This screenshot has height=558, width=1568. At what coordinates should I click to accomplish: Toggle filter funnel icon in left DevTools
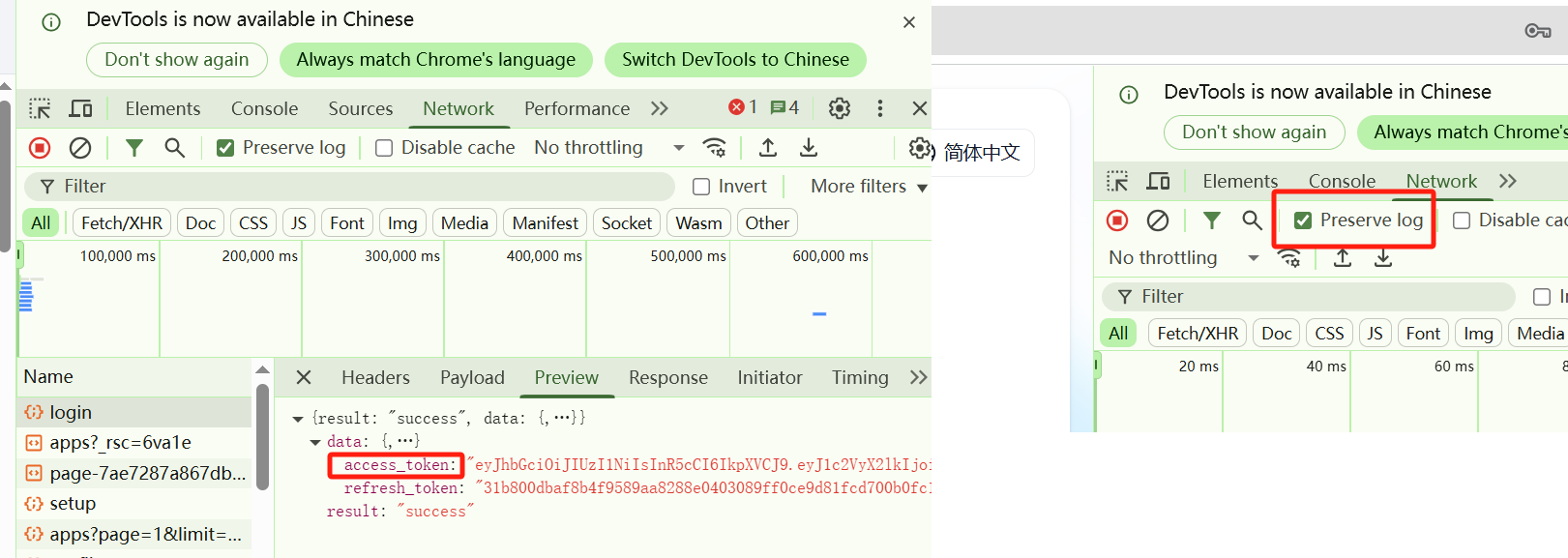tap(134, 148)
